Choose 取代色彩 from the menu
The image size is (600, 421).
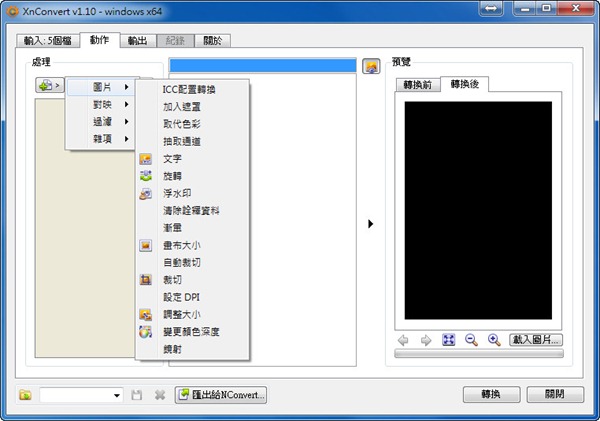(x=182, y=124)
